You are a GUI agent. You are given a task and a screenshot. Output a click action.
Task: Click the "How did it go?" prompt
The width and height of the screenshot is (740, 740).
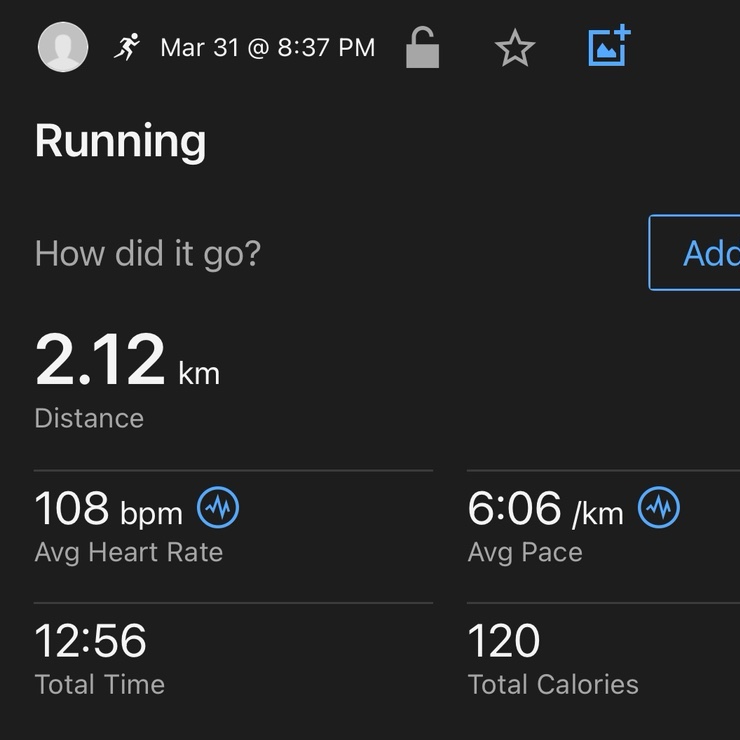pyautogui.click(x=147, y=253)
